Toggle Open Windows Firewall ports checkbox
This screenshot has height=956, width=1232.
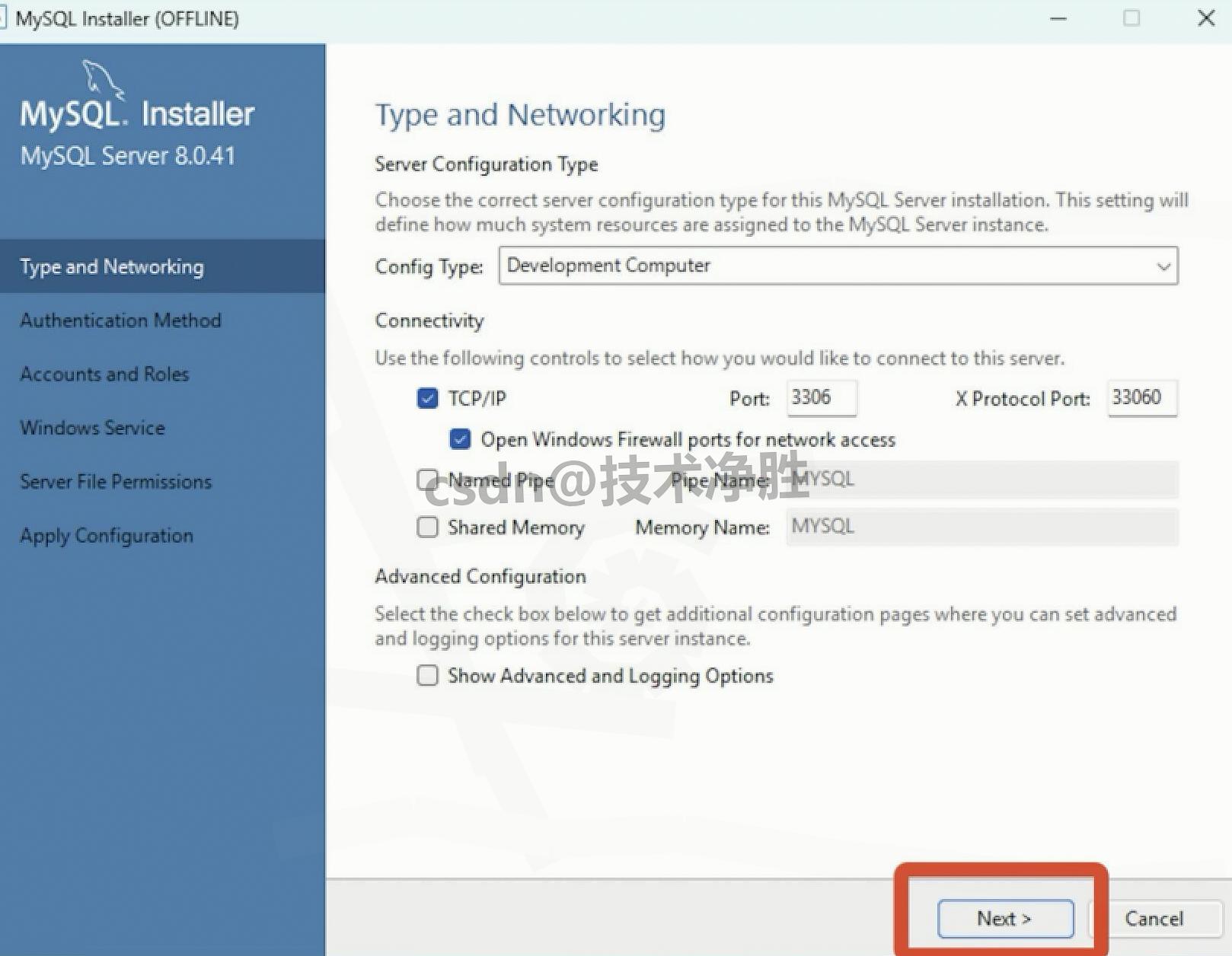[x=460, y=439]
